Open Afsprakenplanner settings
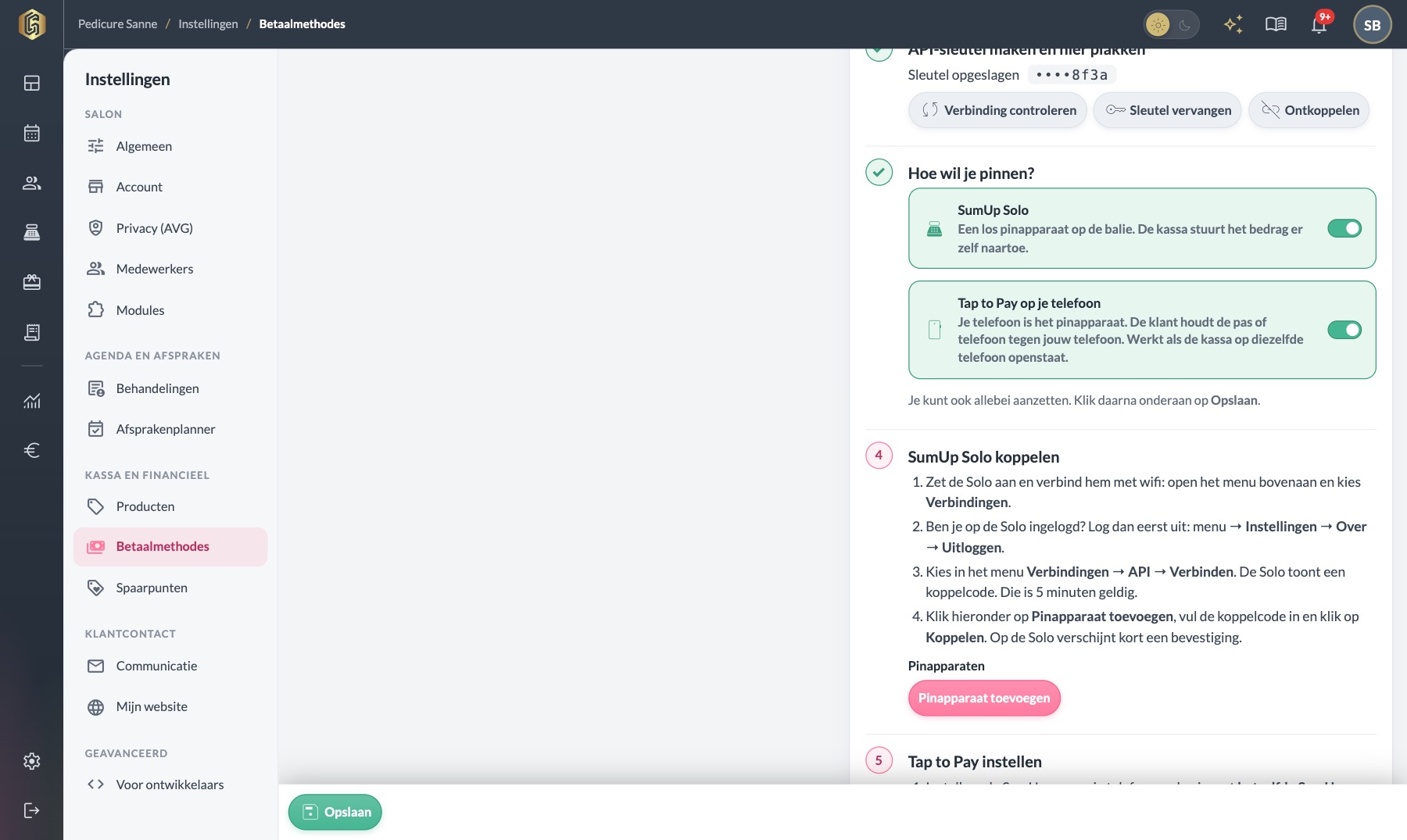 (170, 429)
